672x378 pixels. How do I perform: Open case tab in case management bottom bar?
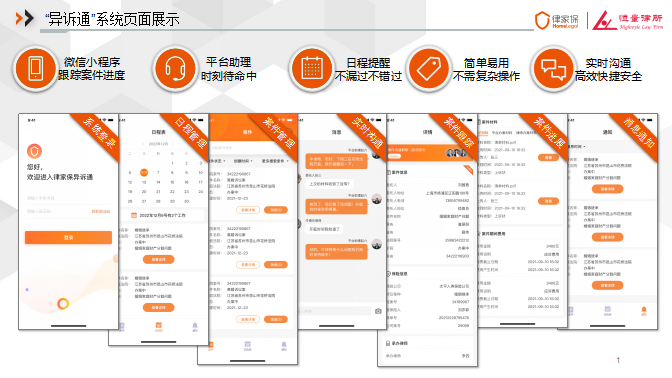210,346
